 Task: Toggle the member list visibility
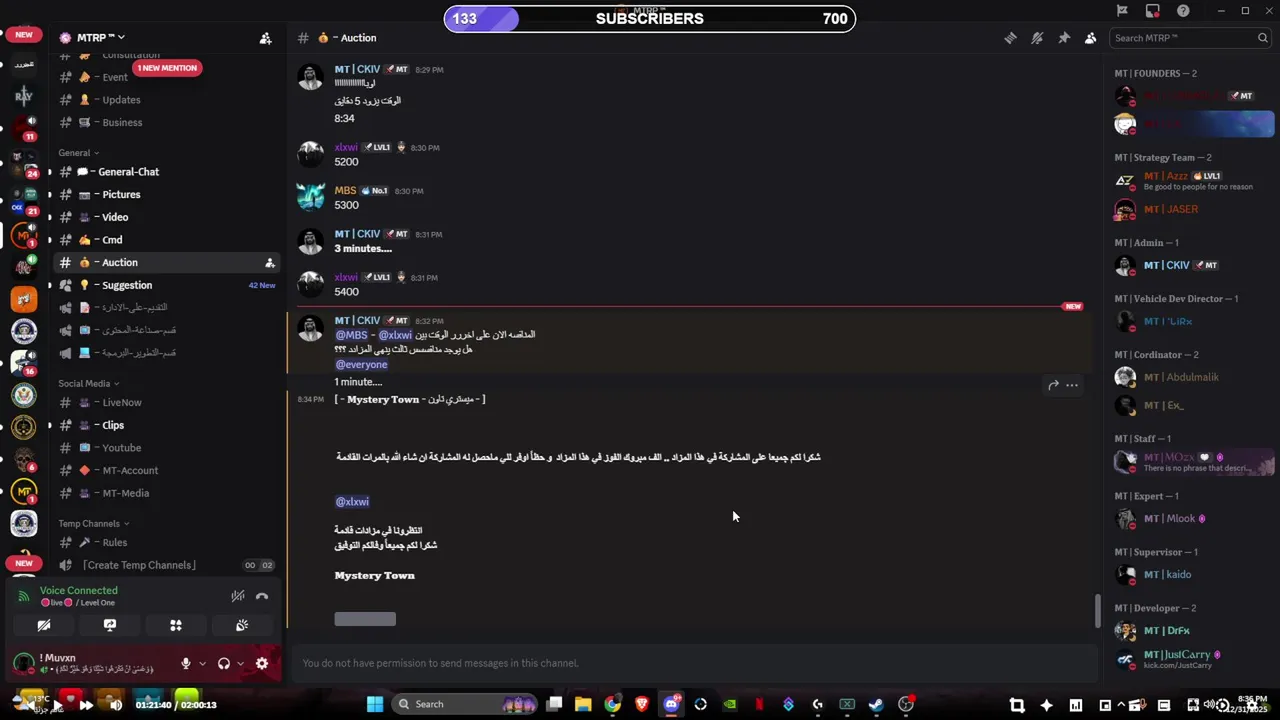[1090, 38]
